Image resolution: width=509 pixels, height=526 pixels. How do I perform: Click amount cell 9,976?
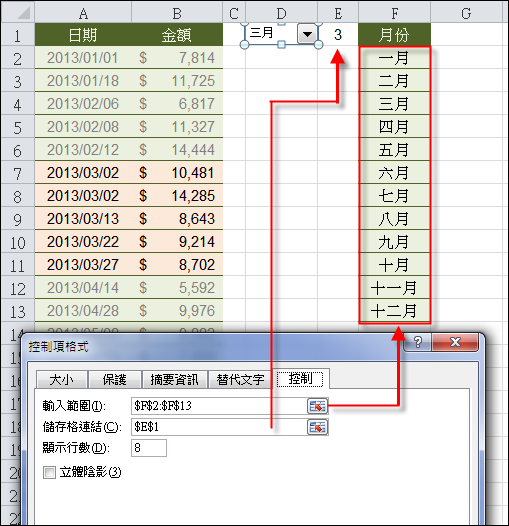(177, 311)
